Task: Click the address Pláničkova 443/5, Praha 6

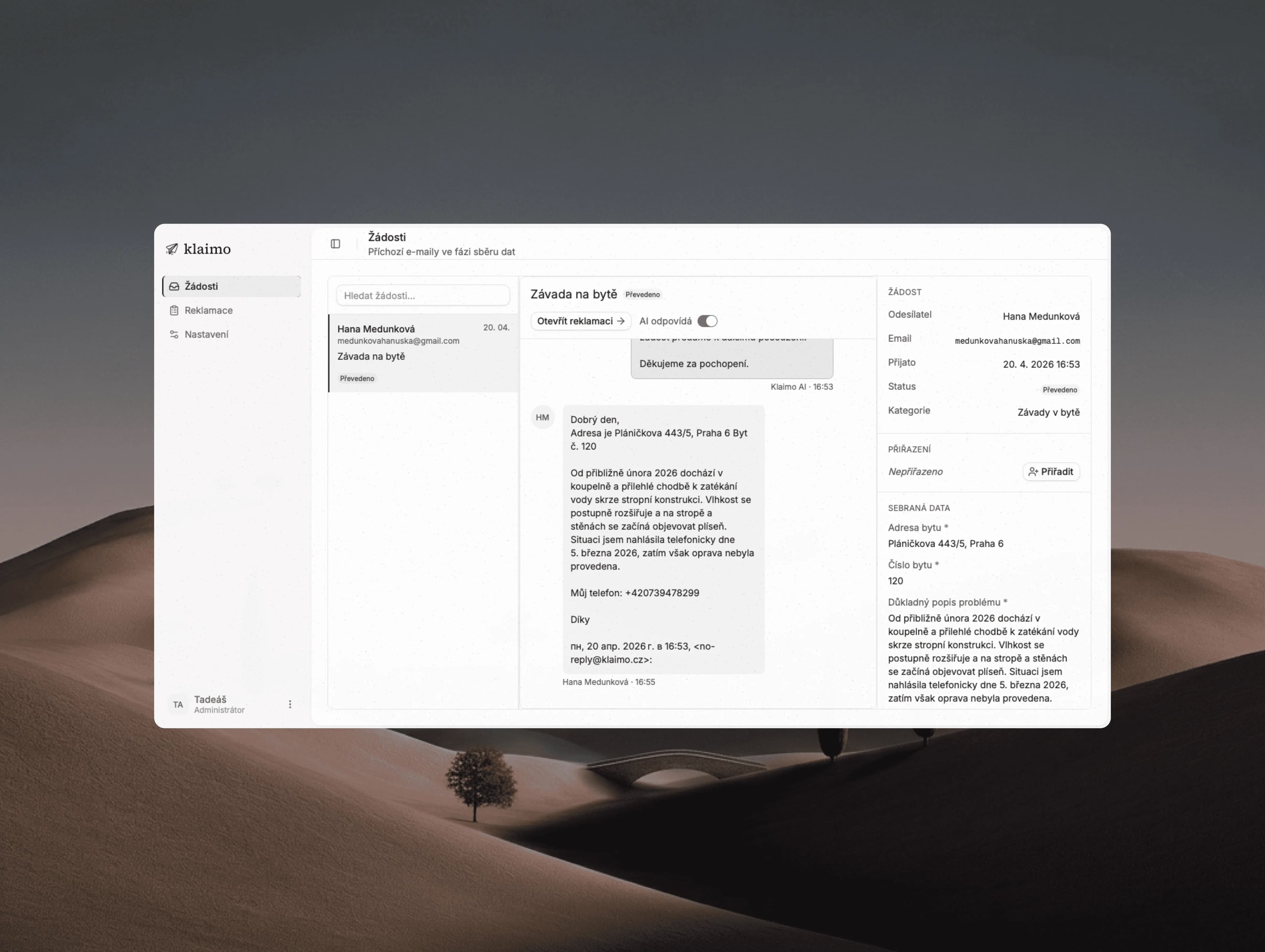Action: (x=945, y=544)
